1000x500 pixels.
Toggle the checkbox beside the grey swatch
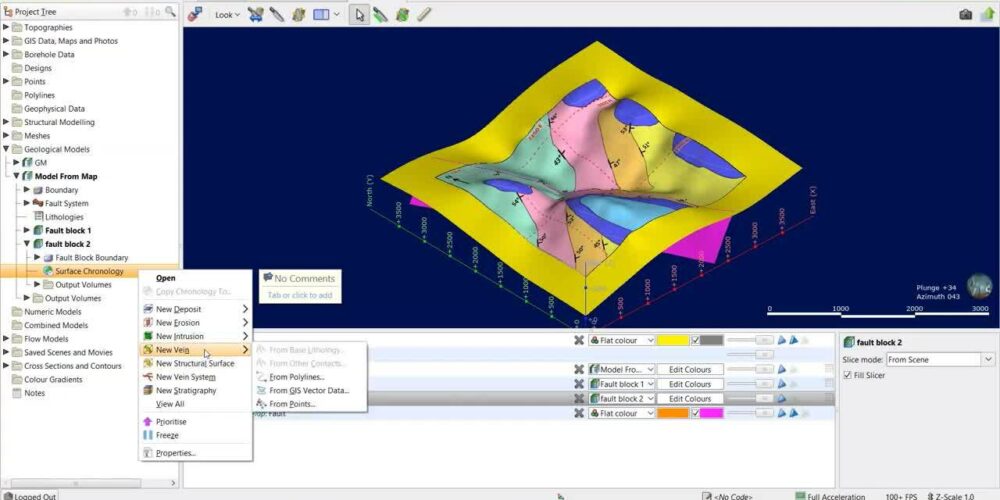point(696,341)
